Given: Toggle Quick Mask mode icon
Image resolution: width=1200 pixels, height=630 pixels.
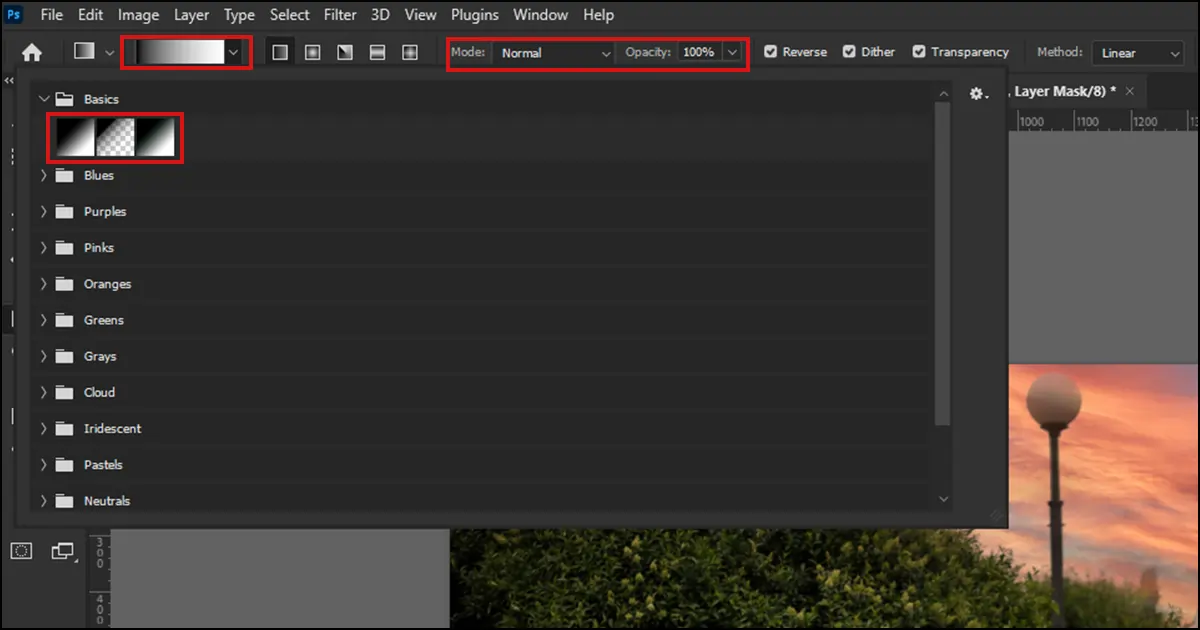Looking at the screenshot, I should pos(22,551).
